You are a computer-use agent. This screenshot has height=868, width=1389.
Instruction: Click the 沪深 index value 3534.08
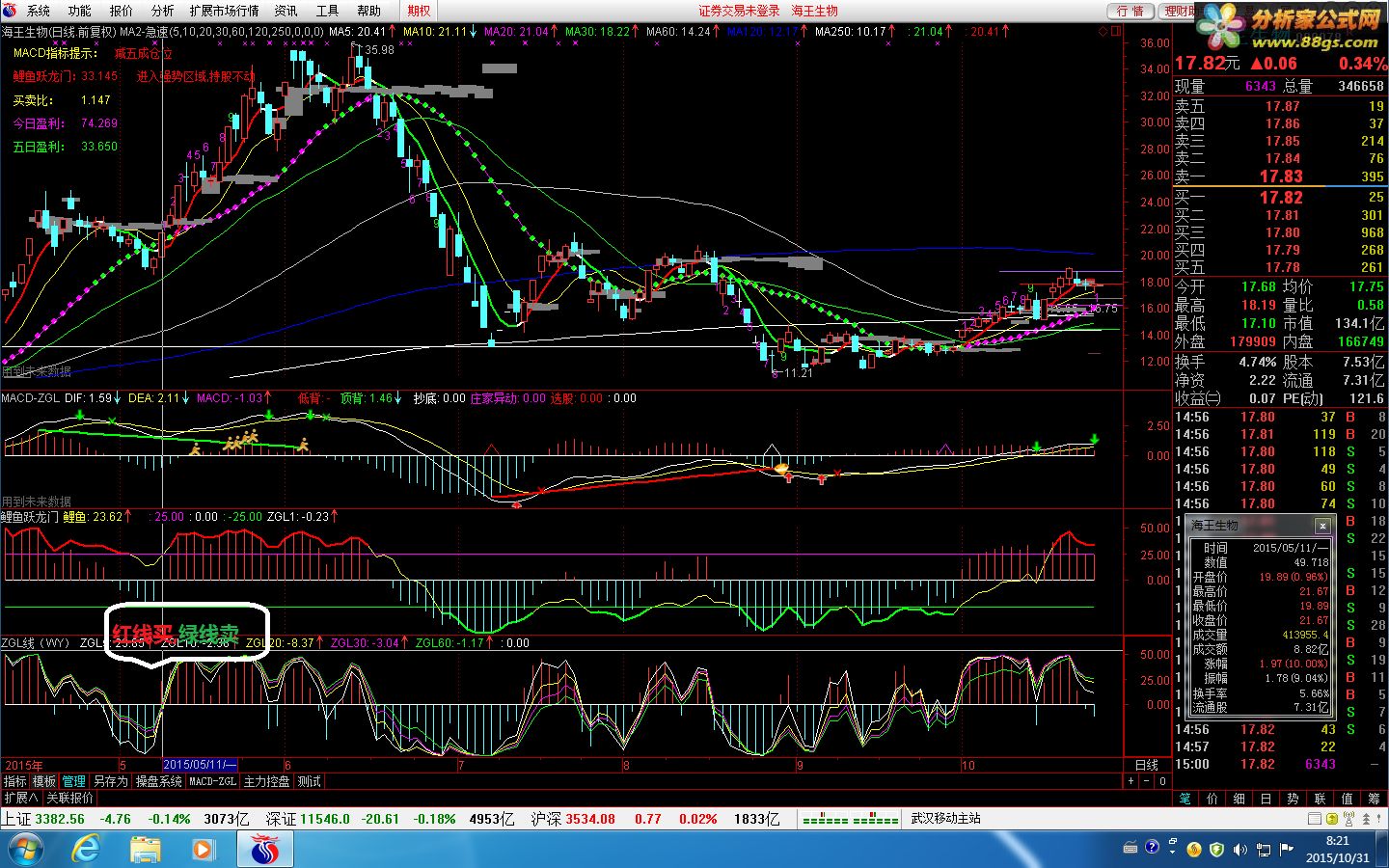(590, 819)
